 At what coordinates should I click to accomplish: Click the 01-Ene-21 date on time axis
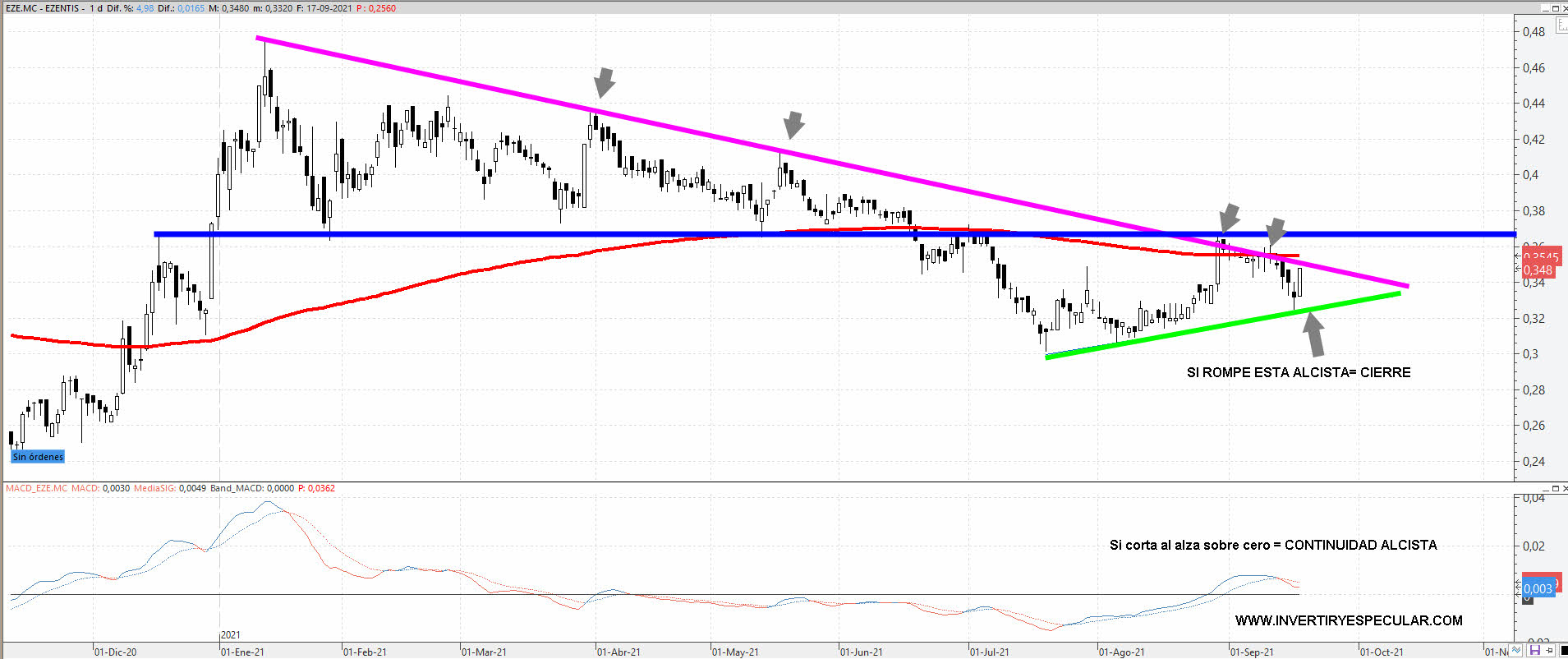(242, 652)
